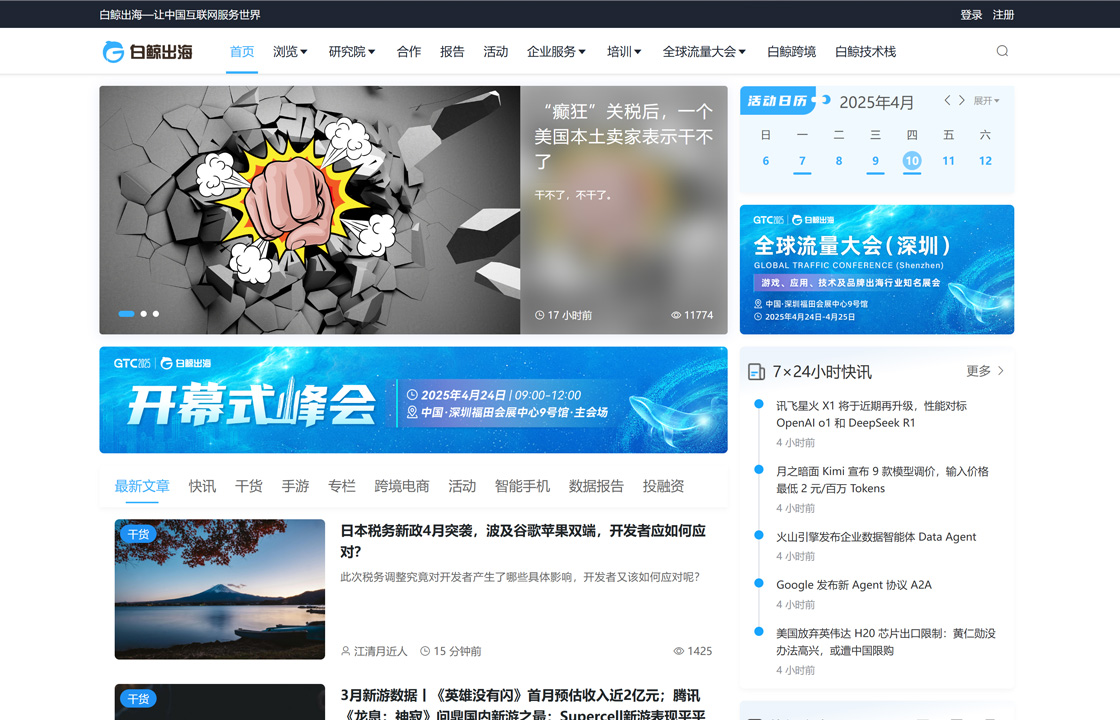Open the “癫狂”关税后 banner headline

(x=624, y=136)
